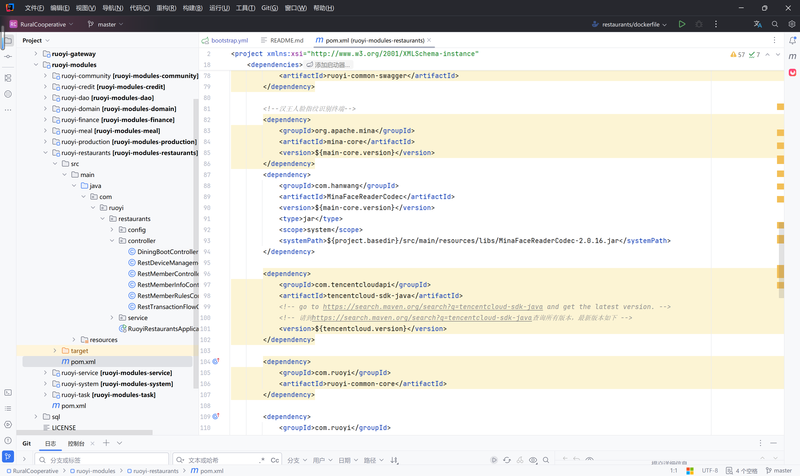Click the Refresh icon in Git log toolbar
This screenshot has width=800, height=476.
coord(507,460)
